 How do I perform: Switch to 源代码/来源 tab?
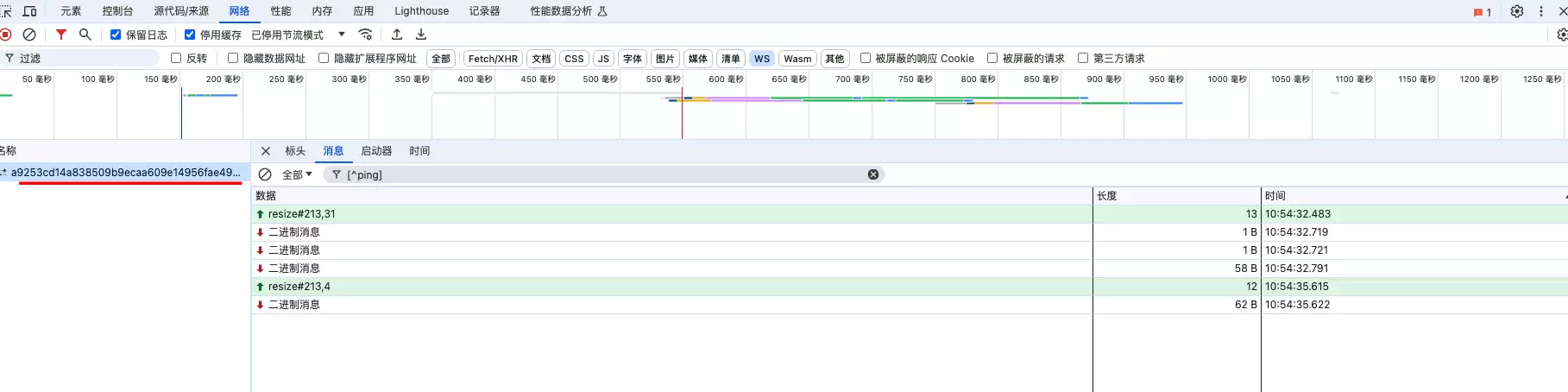[x=181, y=11]
